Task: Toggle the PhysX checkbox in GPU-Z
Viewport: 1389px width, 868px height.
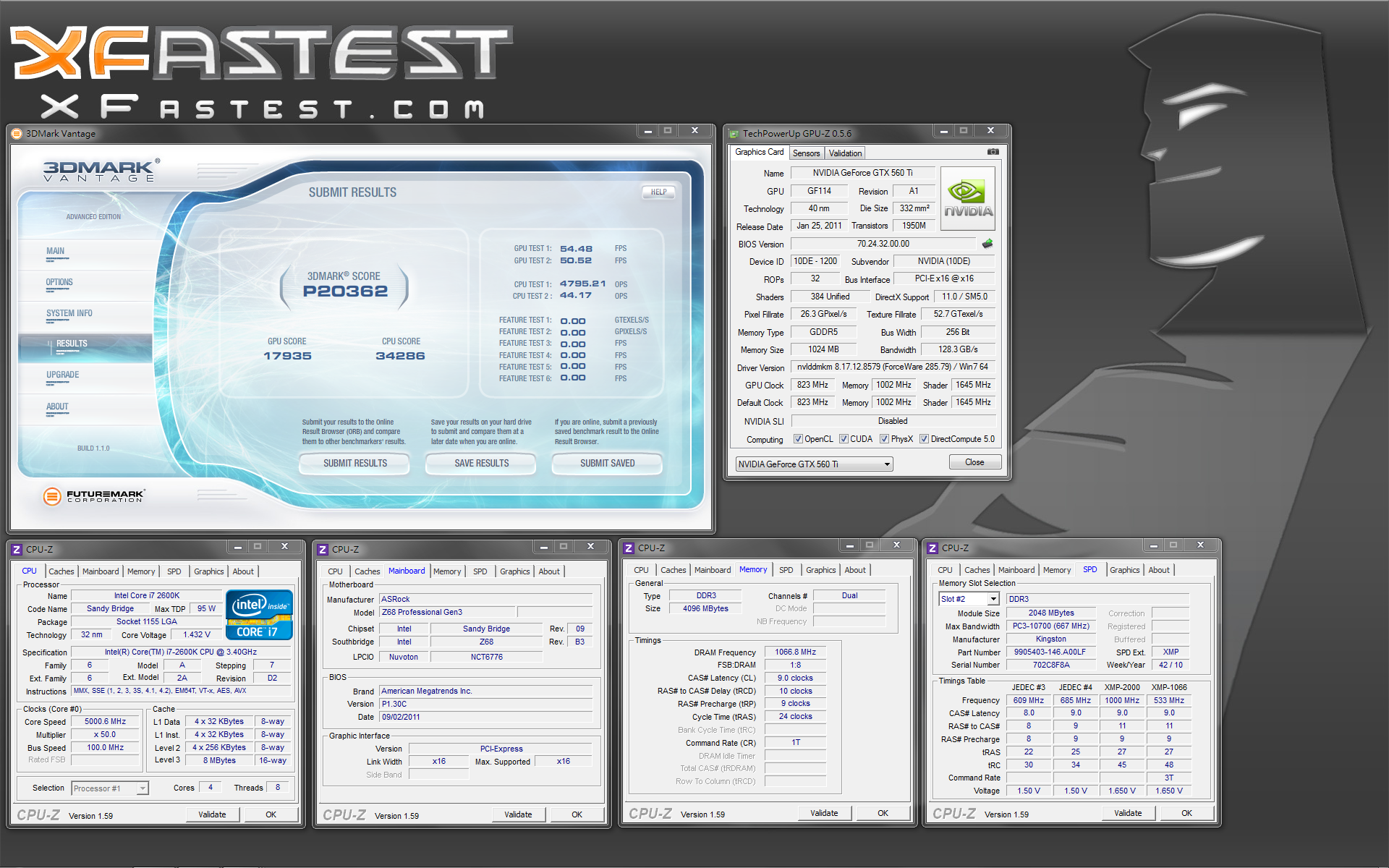Action: pos(884,439)
